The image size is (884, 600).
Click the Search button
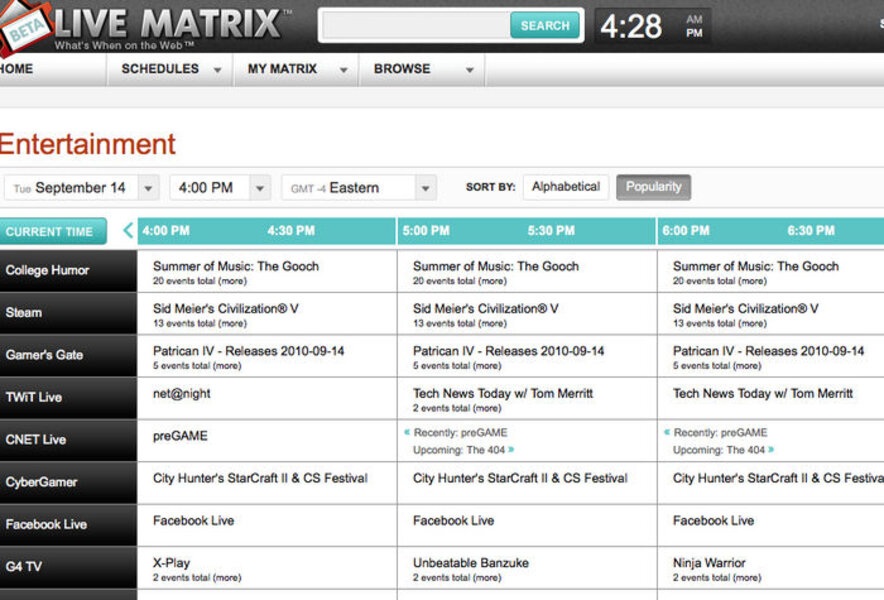coord(545,26)
